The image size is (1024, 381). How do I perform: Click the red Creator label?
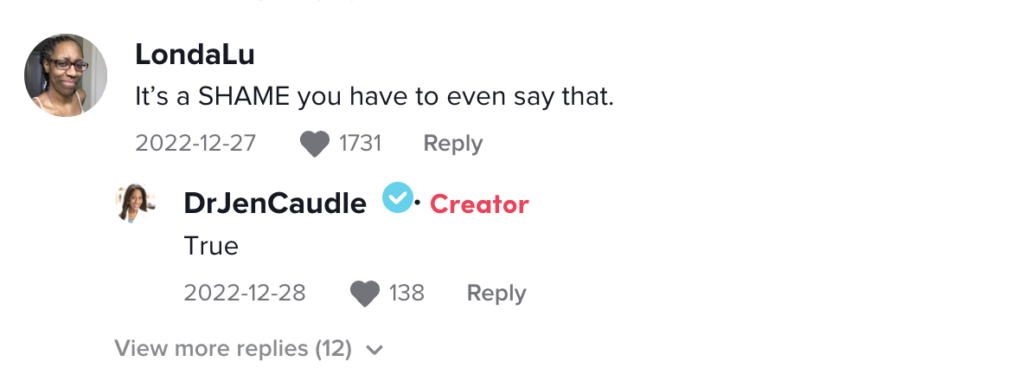coord(479,205)
